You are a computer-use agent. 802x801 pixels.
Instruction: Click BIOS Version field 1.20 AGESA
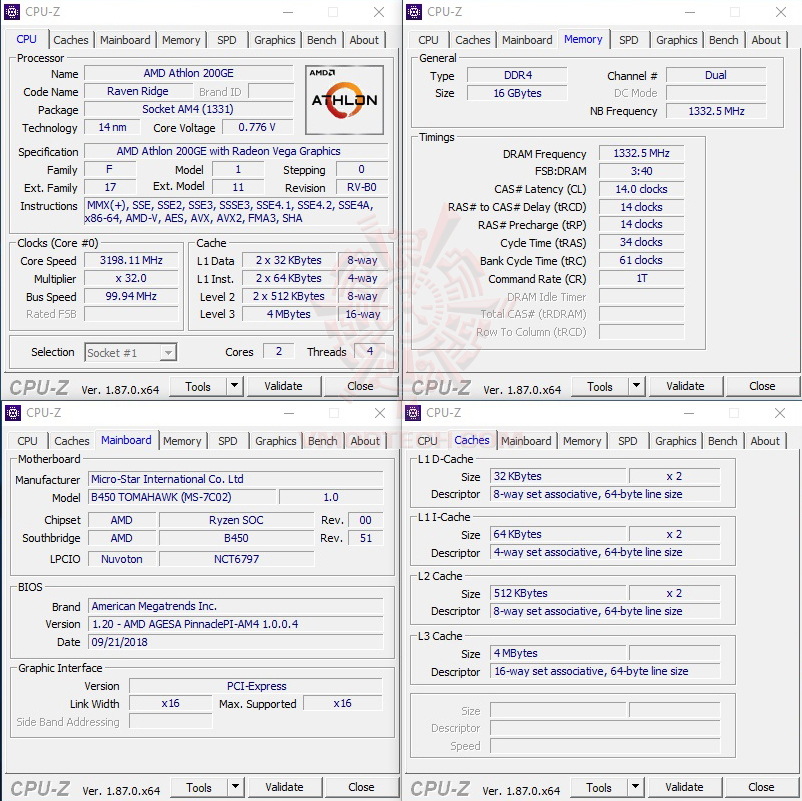point(236,624)
